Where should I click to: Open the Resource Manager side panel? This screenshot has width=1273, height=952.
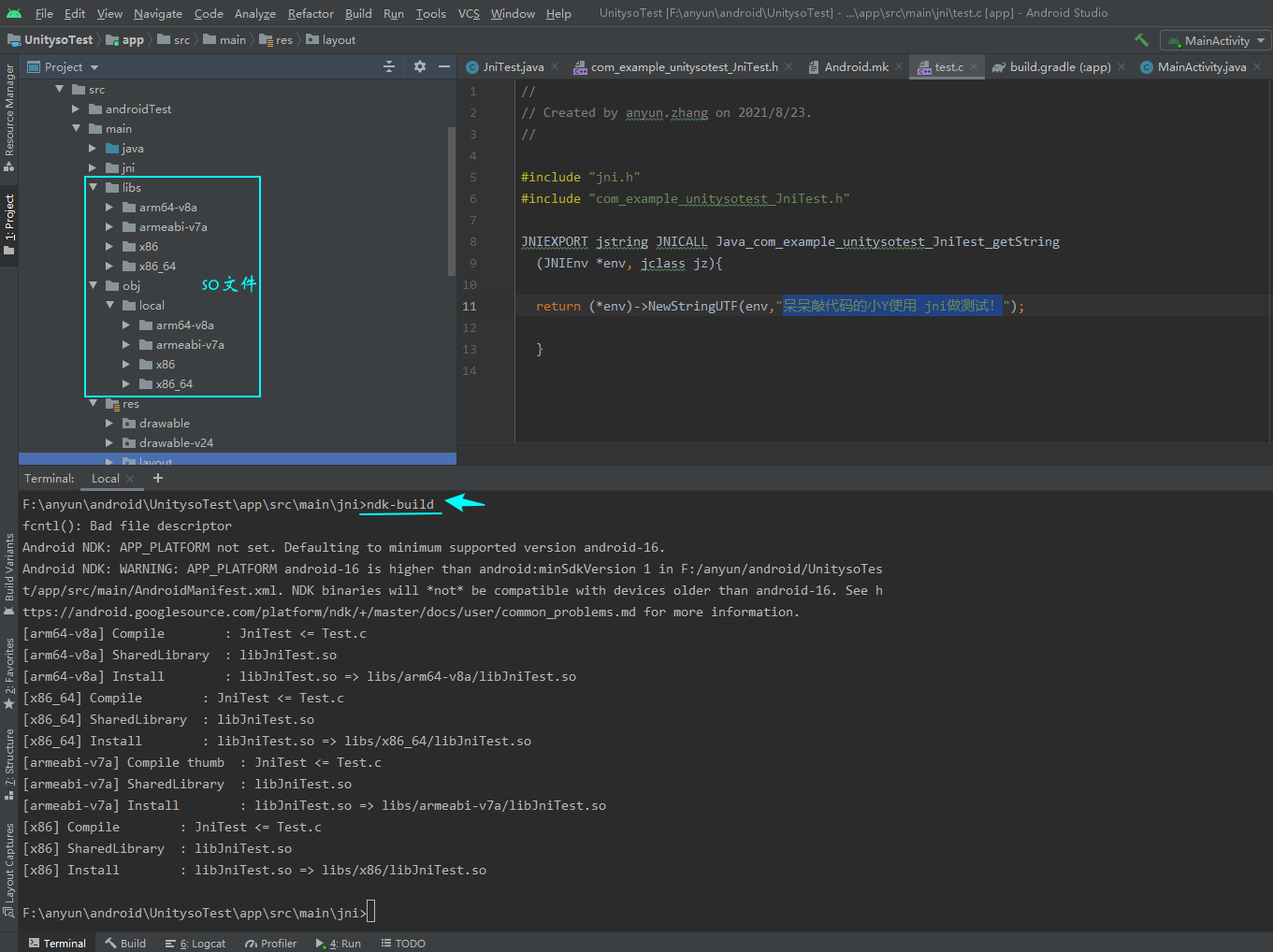(9, 118)
